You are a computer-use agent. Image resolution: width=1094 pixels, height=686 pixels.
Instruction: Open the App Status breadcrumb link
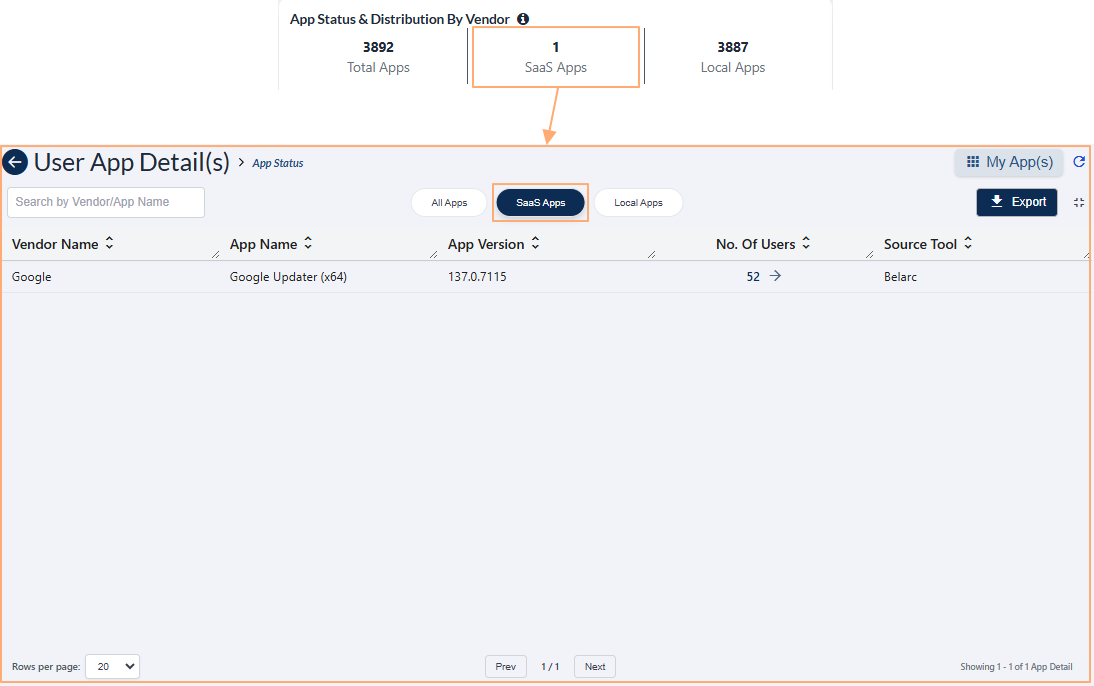point(277,162)
